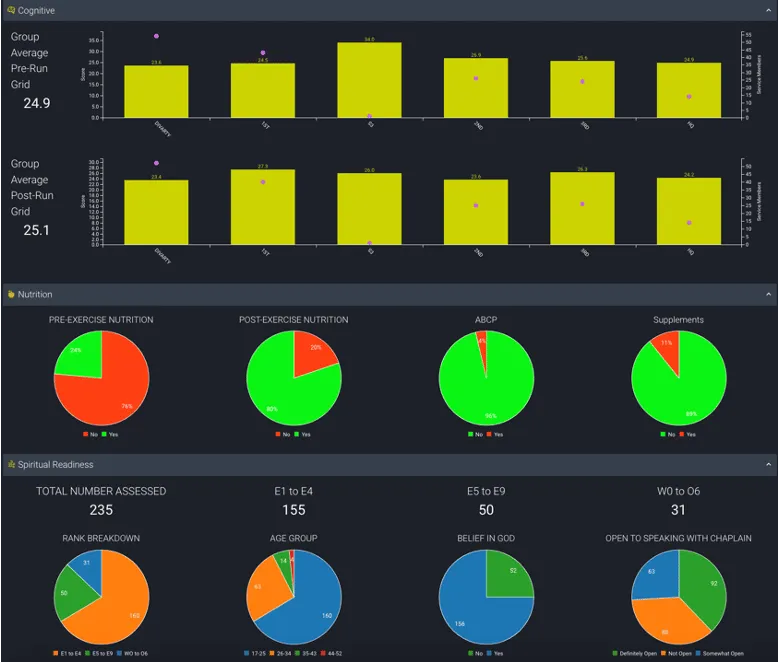Toggle Somewhat Open legend in chaplain chart
Viewport: 778px width, 662px height.
(x=720, y=653)
